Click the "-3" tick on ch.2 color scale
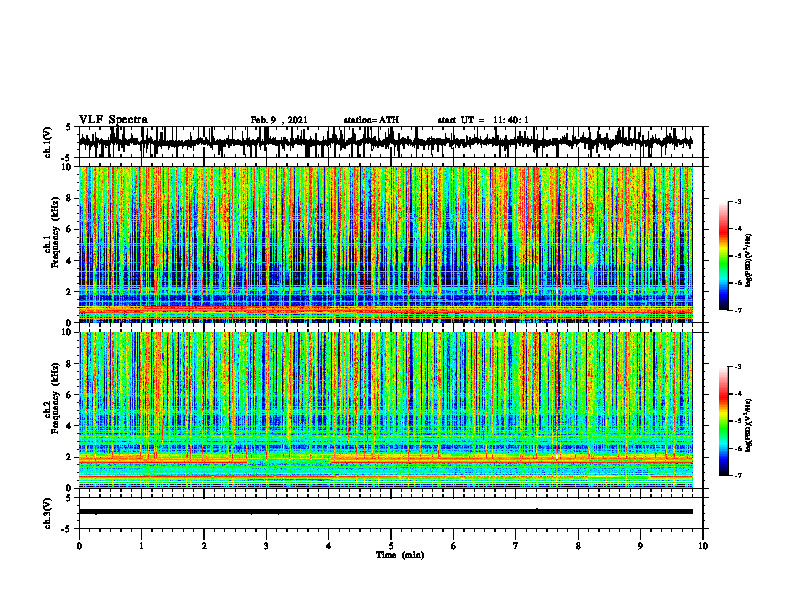This screenshot has width=792, height=612. pos(738,367)
